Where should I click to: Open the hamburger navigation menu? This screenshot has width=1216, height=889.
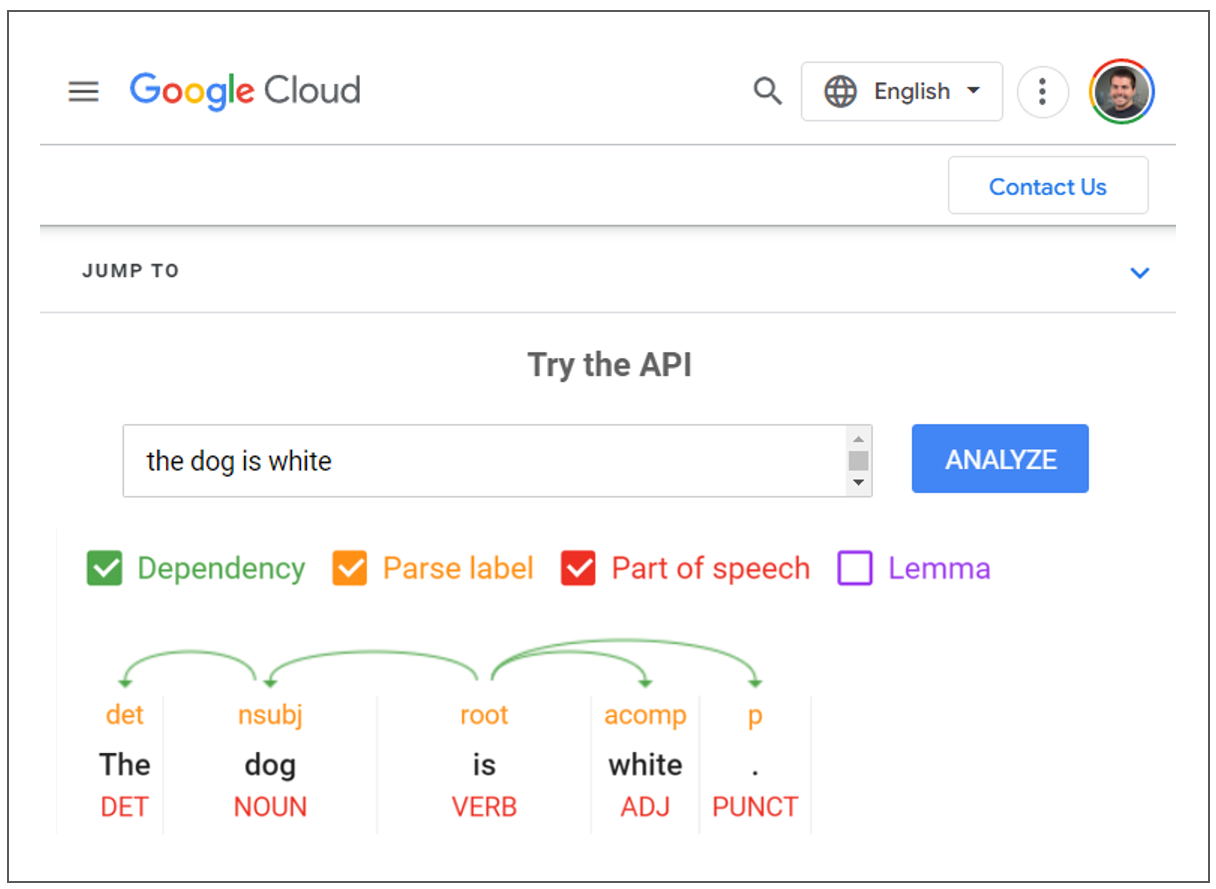tap(84, 92)
